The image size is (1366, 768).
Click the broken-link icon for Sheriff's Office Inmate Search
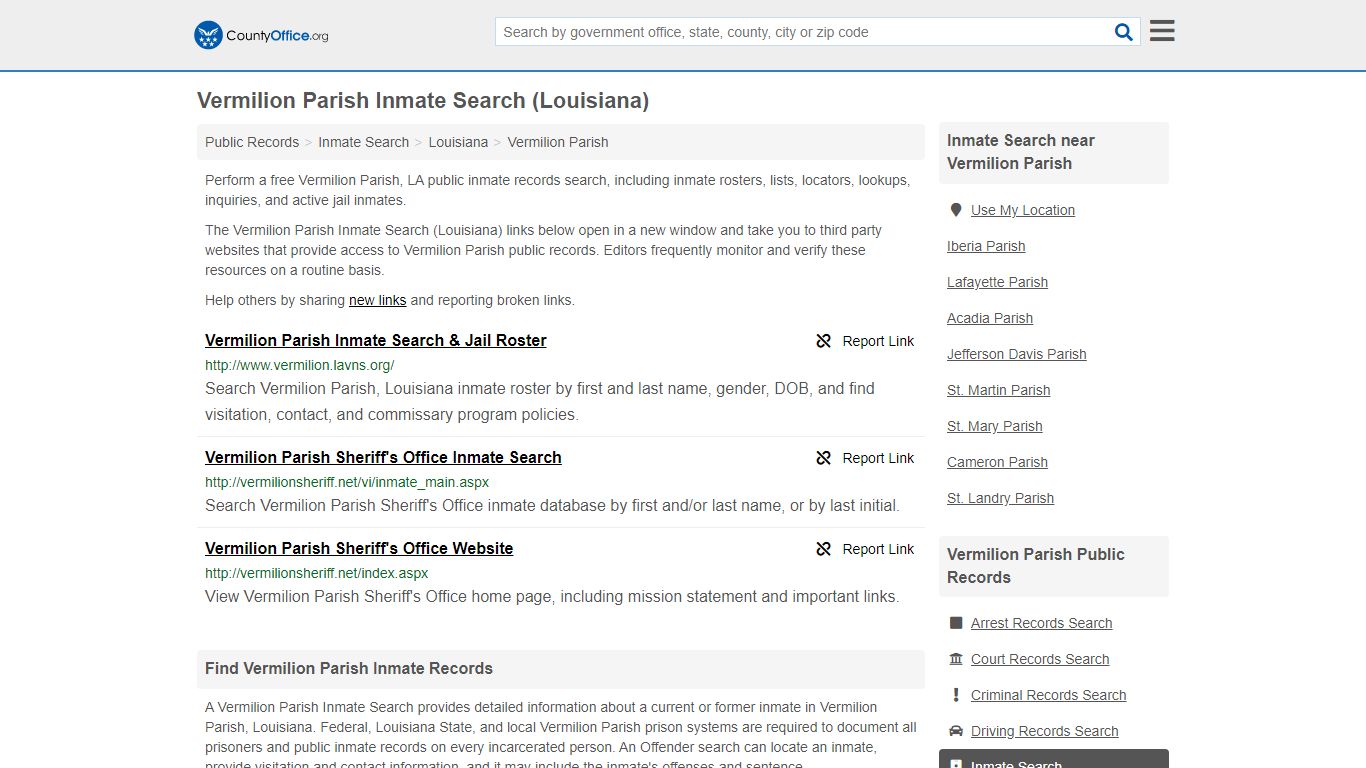point(823,458)
